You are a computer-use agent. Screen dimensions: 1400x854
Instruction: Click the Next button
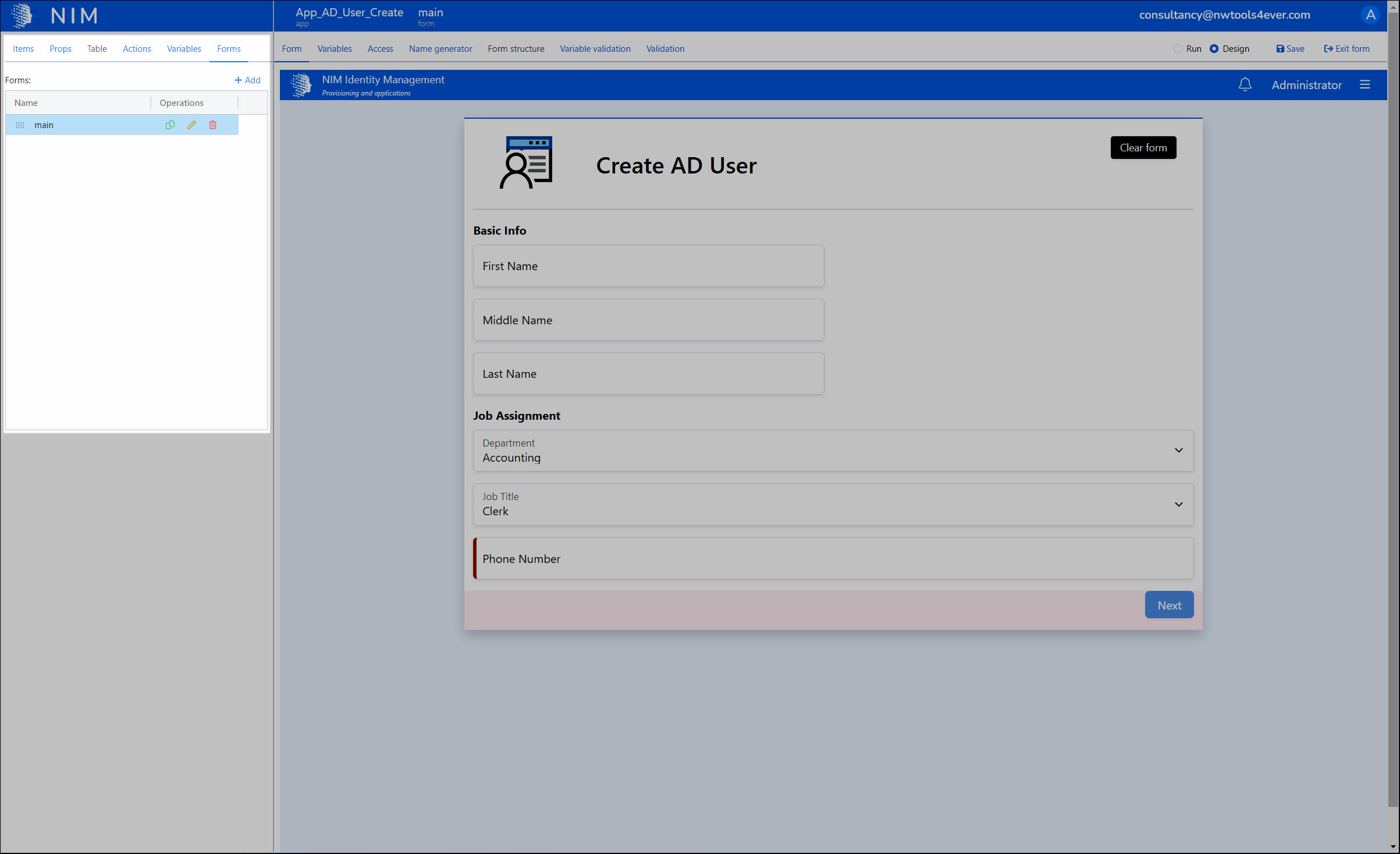1168,605
